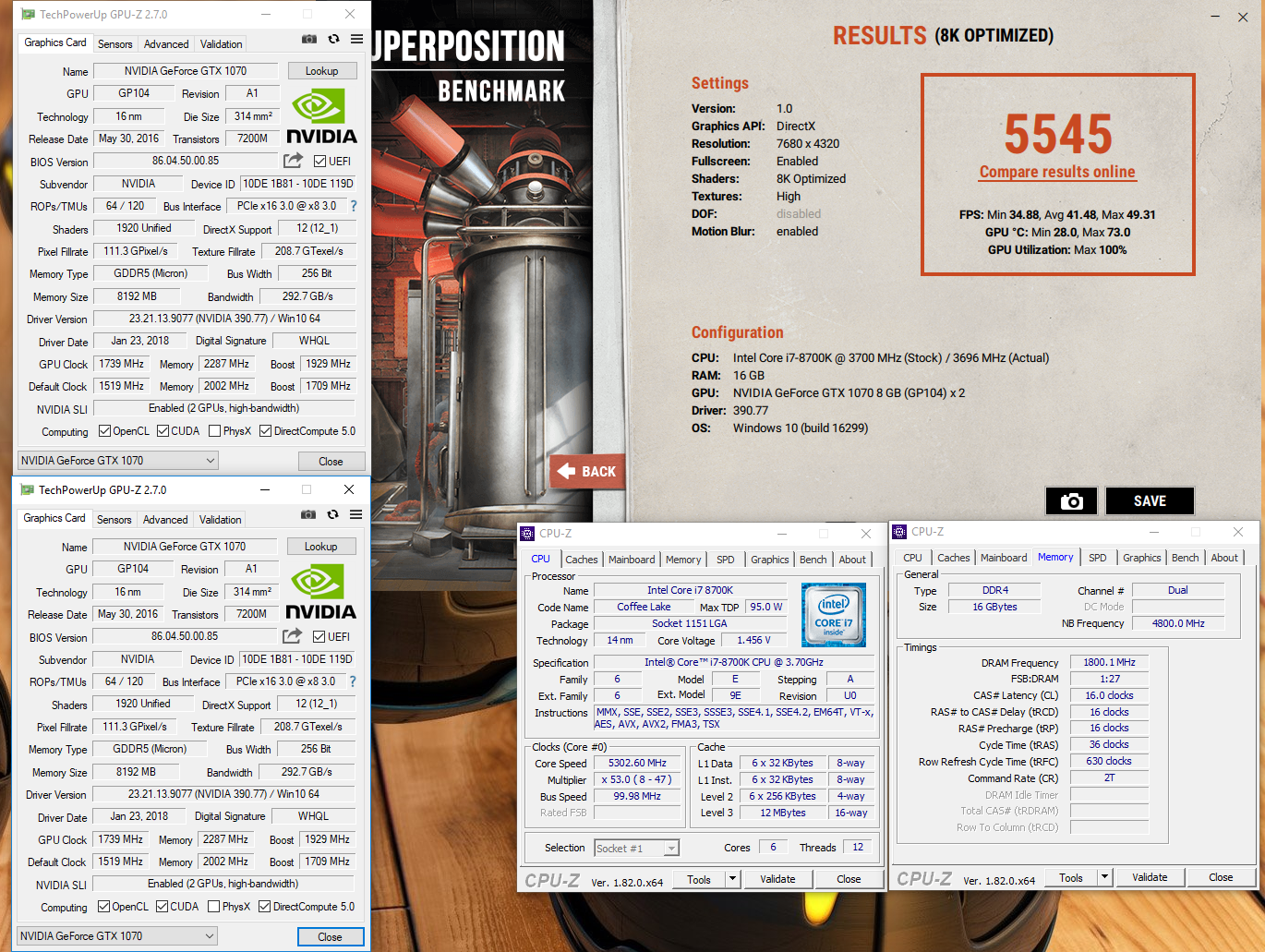Click the 5545 benchmark score
The height and width of the screenshot is (952, 1265).
pos(1058,135)
